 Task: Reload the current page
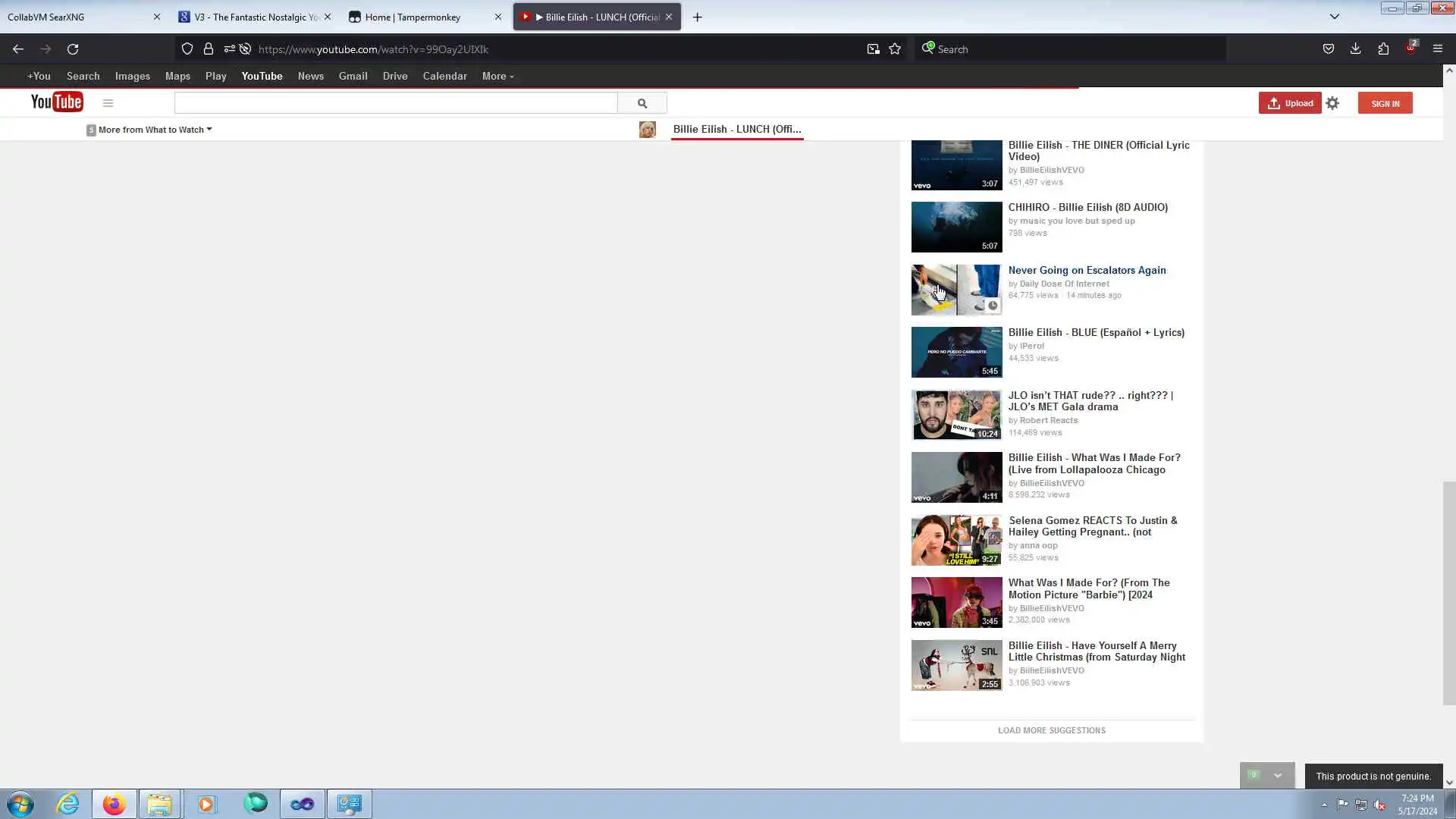pyautogui.click(x=73, y=49)
